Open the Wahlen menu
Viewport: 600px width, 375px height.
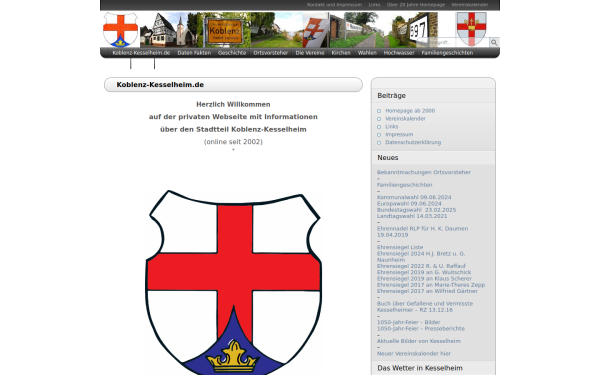tap(367, 53)
